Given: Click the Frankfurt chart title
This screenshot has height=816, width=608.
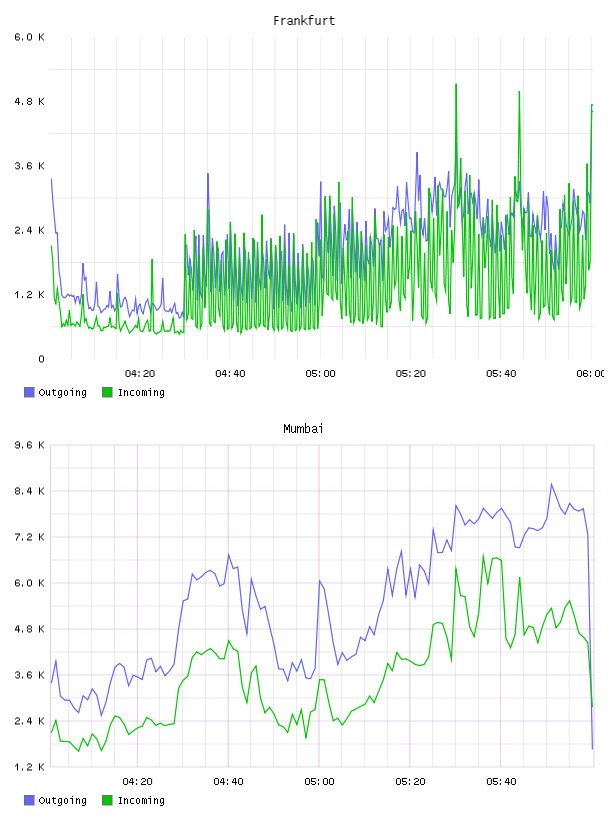Looking at the screenshot, I should point(304,20).
